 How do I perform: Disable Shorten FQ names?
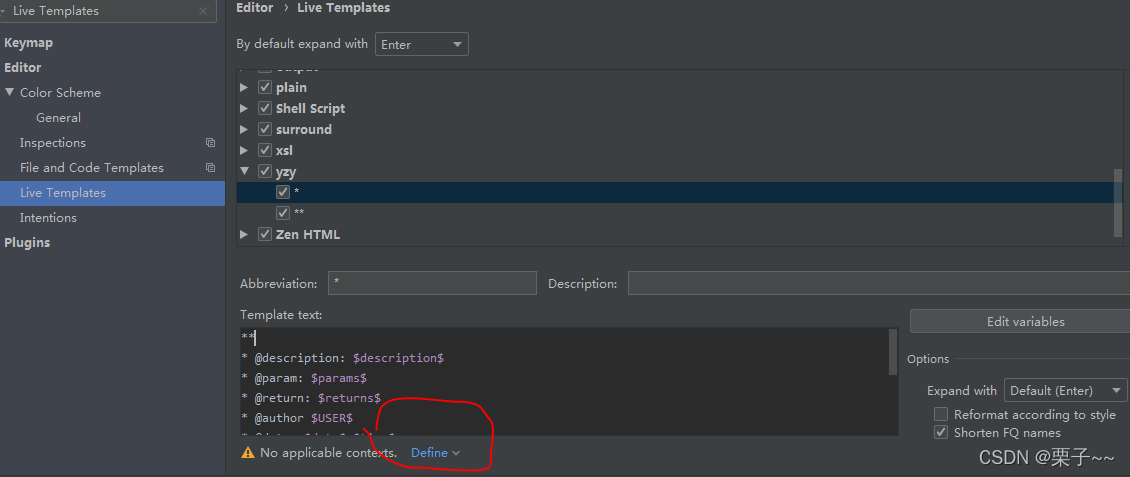[x=940, y=432]
